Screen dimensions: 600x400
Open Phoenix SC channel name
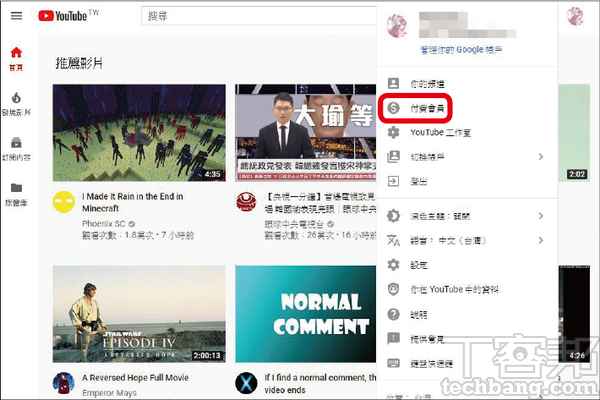(x=104, y=224)
